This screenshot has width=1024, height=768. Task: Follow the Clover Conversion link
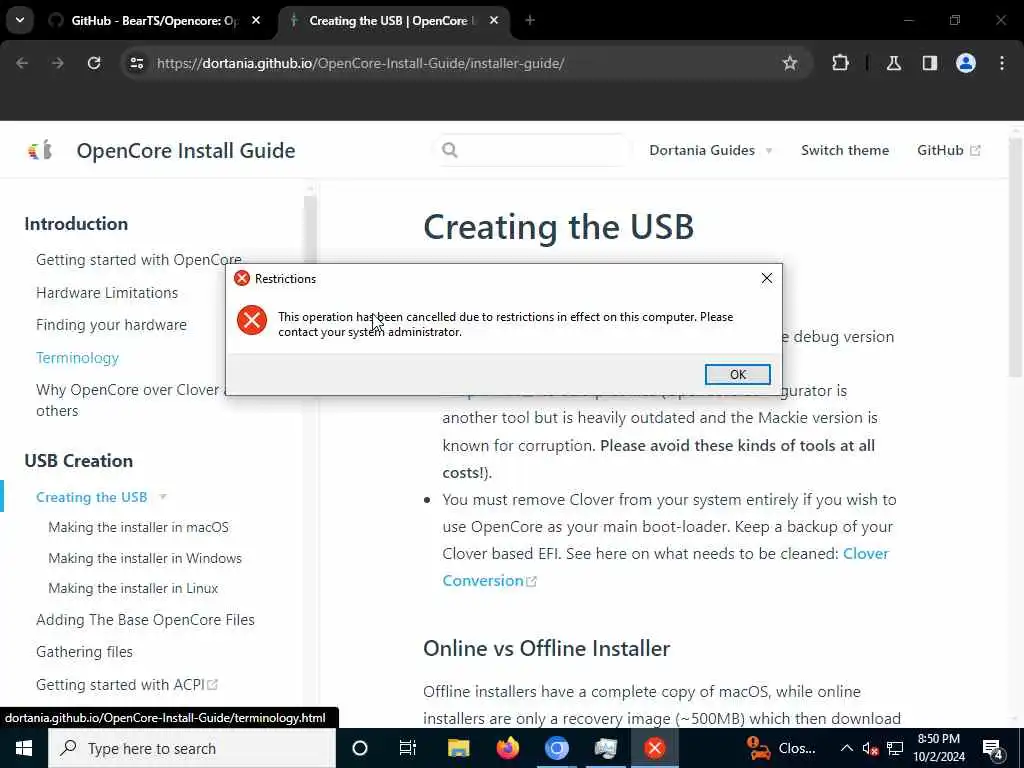pyautogui.click(x=665, y=567)
